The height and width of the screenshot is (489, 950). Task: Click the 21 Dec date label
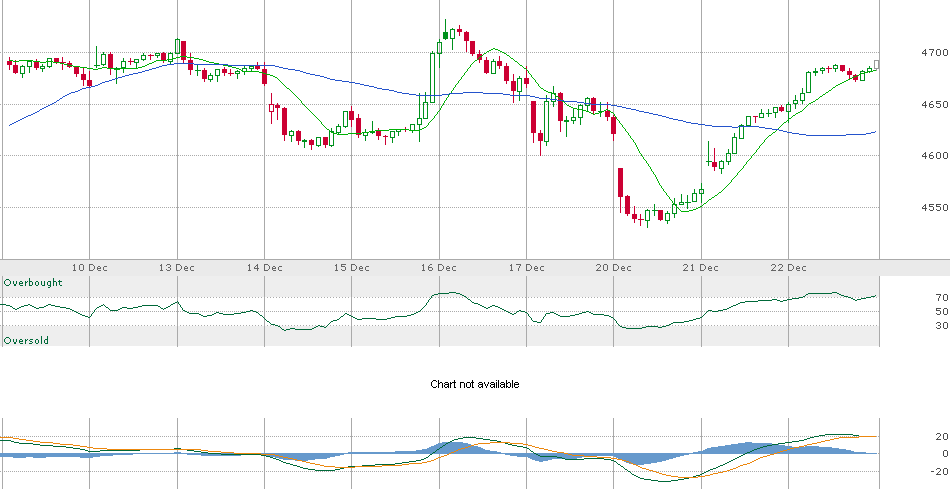click(701, 267)
